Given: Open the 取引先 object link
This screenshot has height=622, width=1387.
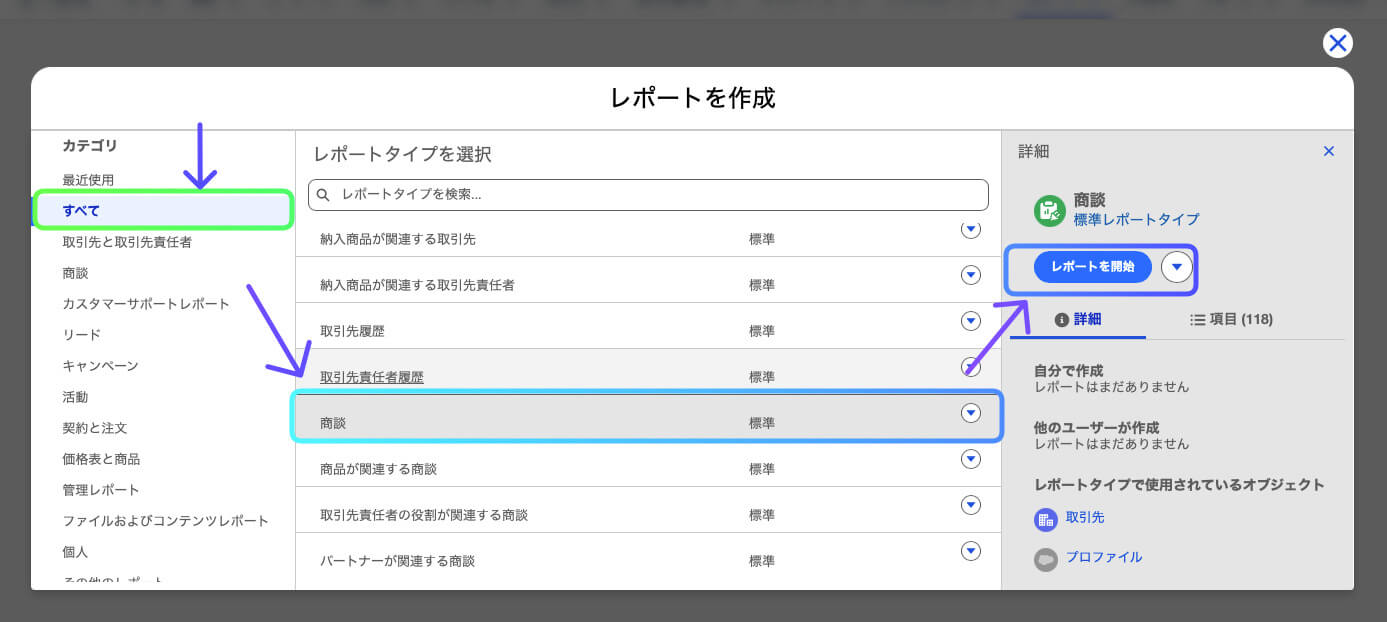Looking at the screenshot, I should tap(1085, 518).
